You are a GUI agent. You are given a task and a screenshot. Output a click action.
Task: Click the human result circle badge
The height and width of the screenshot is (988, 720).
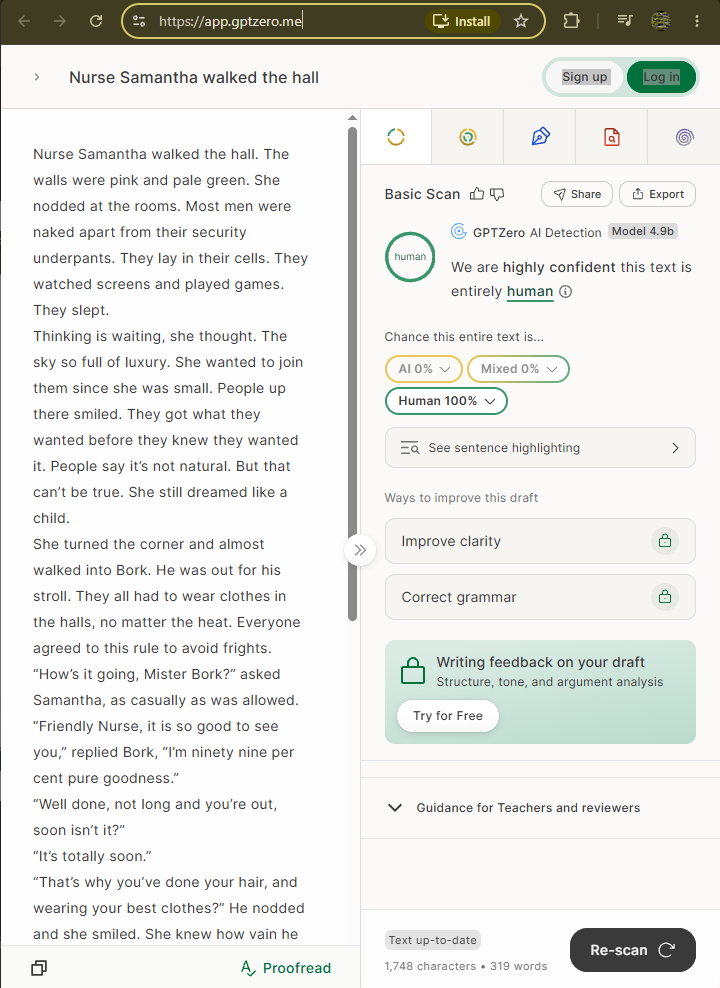tap(410, 257)
